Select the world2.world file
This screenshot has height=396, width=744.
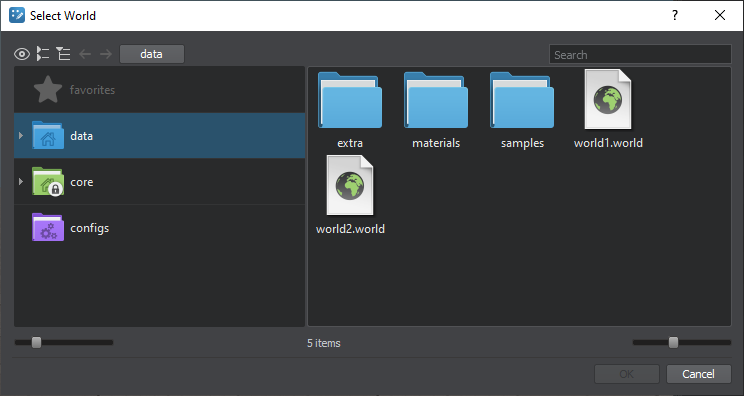[350, 195]
